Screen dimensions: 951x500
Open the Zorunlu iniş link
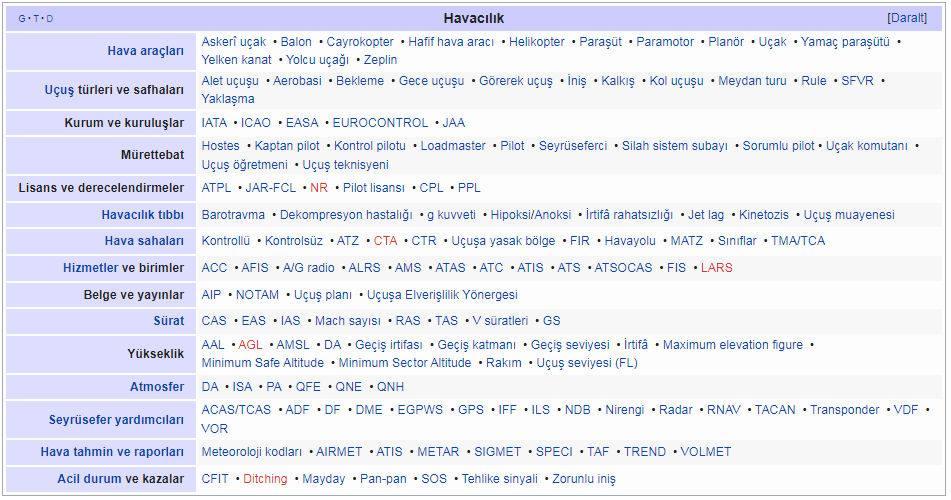click(583, 479)
